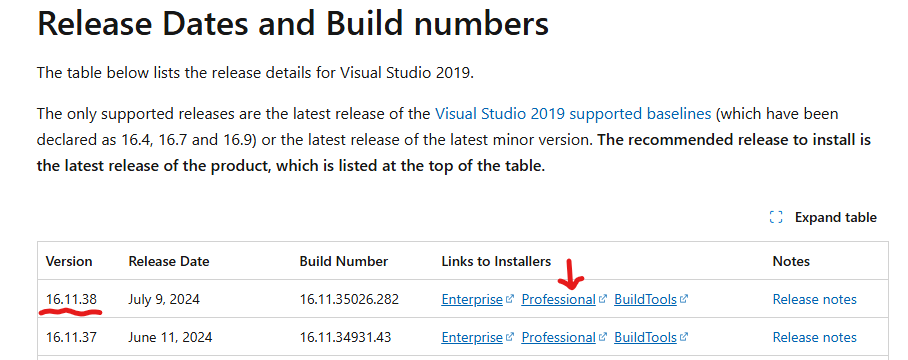Download Enterprise installer for version 16.11.37
The height and width of the screenshot is (360, 908).
point(472,337)
